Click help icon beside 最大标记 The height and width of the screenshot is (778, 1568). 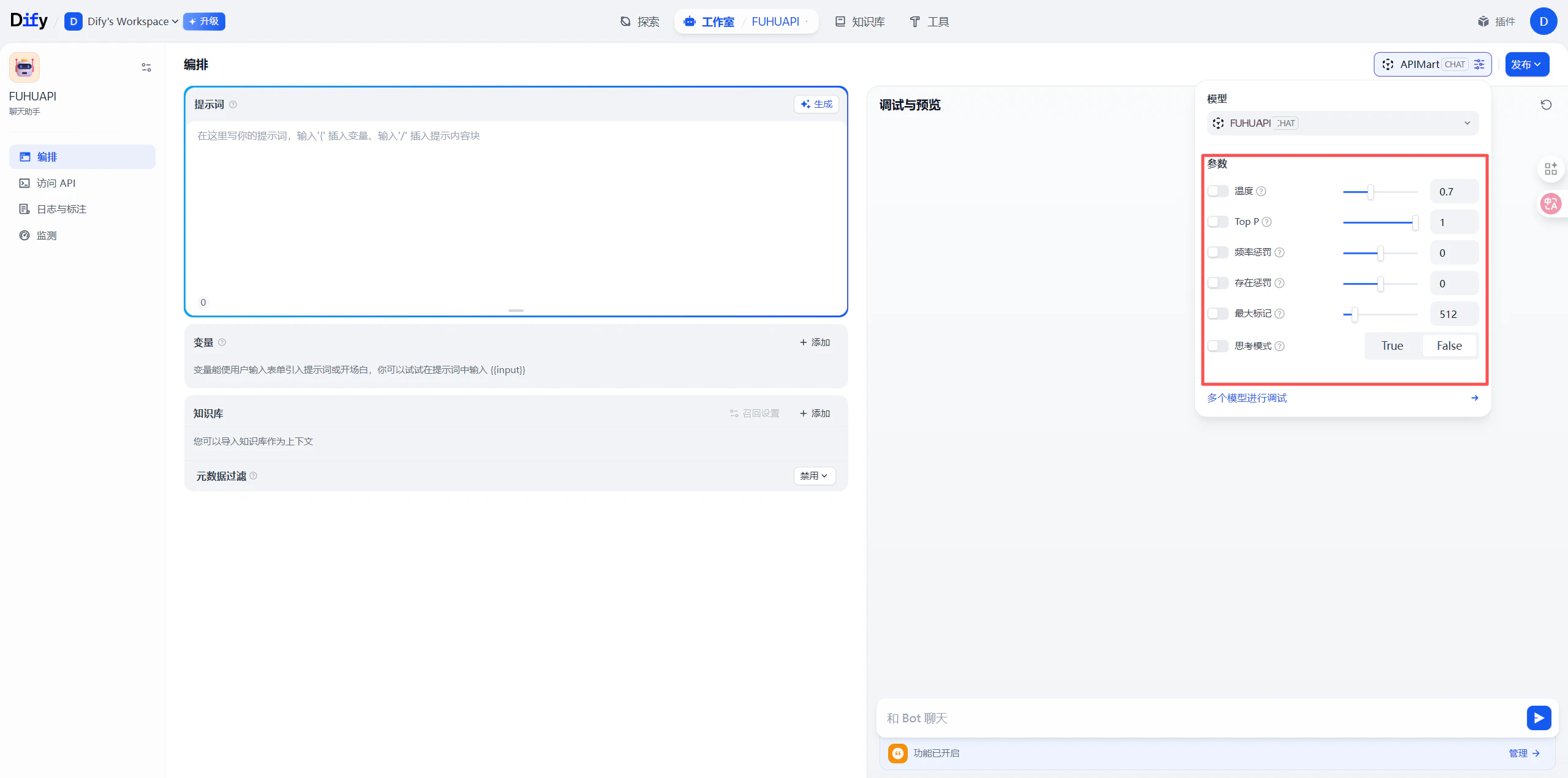tap(1280, 314)
